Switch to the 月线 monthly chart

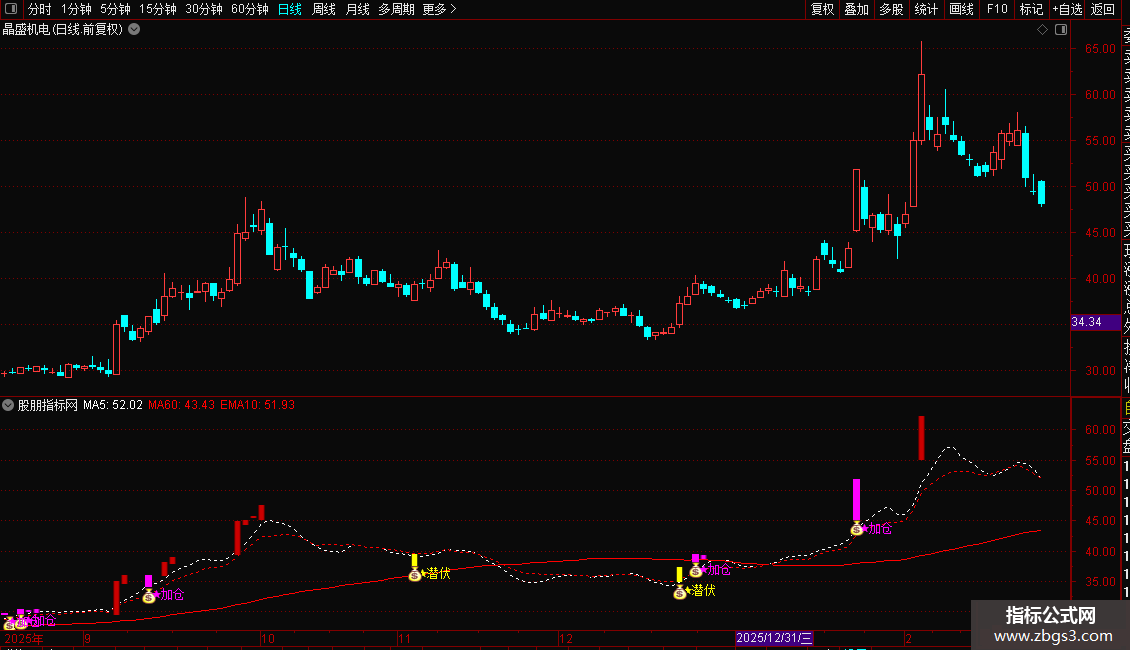(357, 9)
